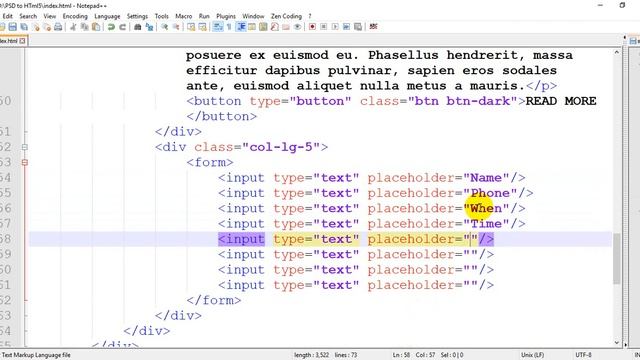640x360 pixels.
Task: Collapse the red fold marker beside form tag
Action: click(x=24, y=162)
